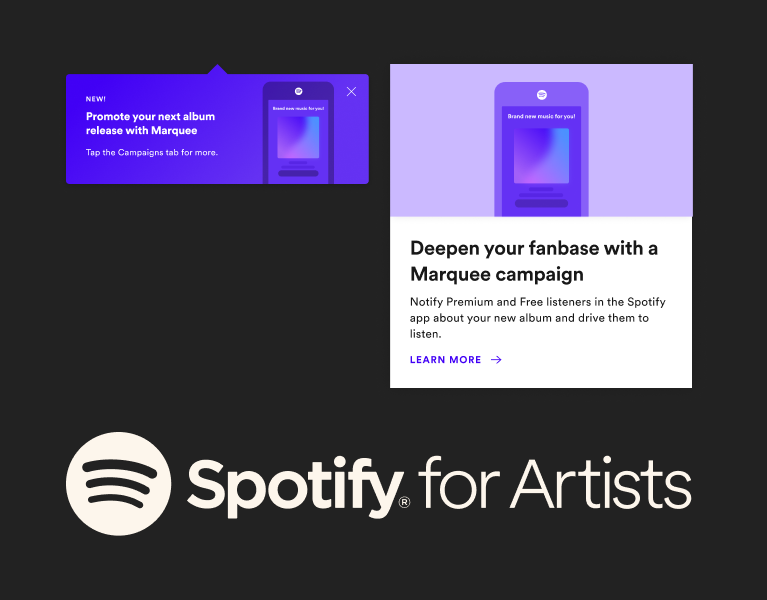This screenshot has width=767, height=600.
Task: Click the 'for Artists' logo text
Action: (x=555, y=483)
